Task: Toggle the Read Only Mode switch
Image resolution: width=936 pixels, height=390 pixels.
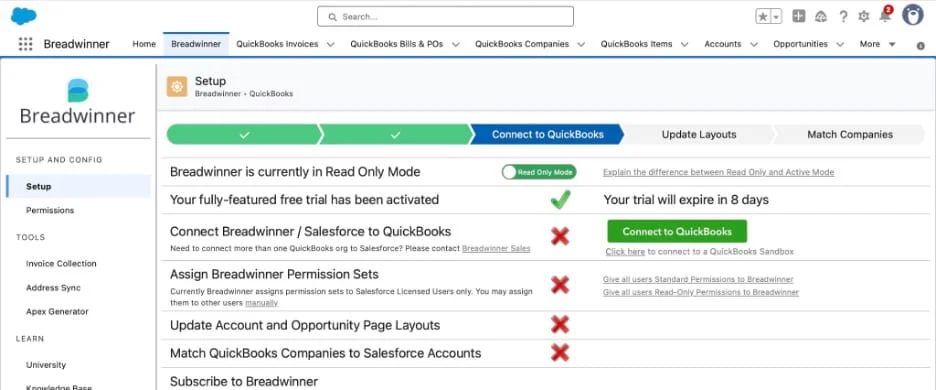Action: point(538,172)
